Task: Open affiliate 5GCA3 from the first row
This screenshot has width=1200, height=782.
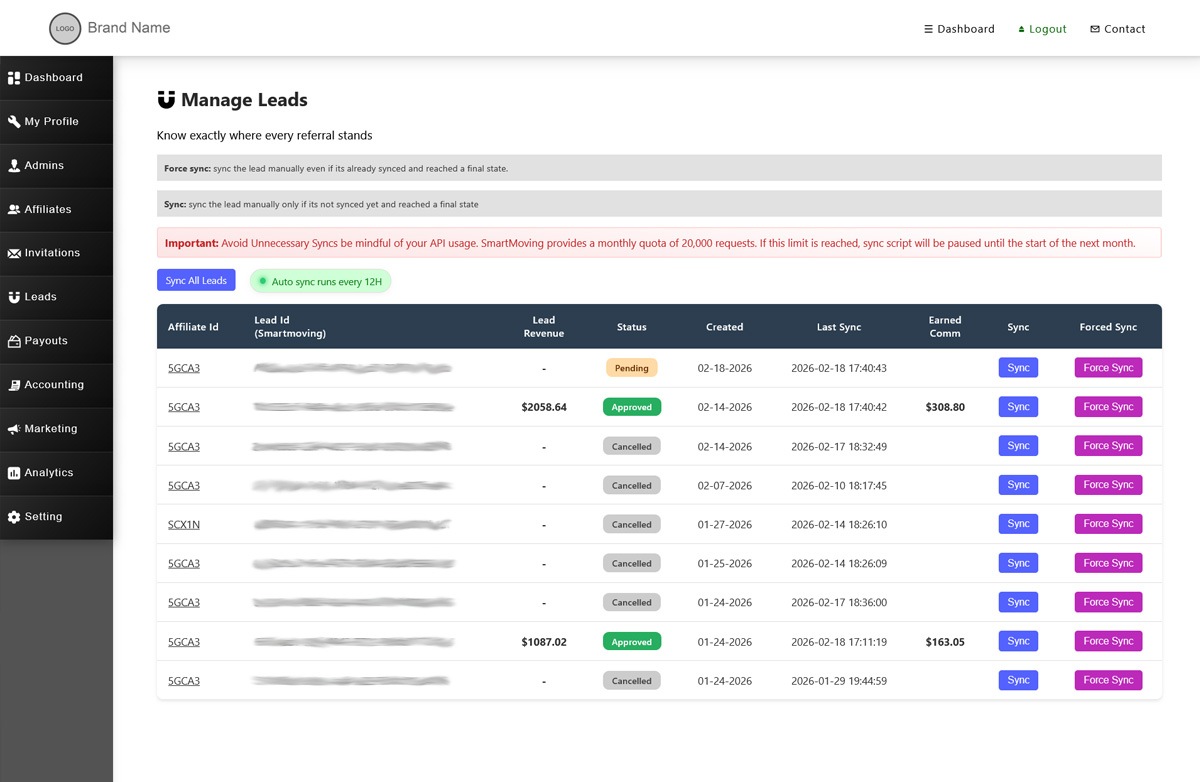Action: coord(183,367)
